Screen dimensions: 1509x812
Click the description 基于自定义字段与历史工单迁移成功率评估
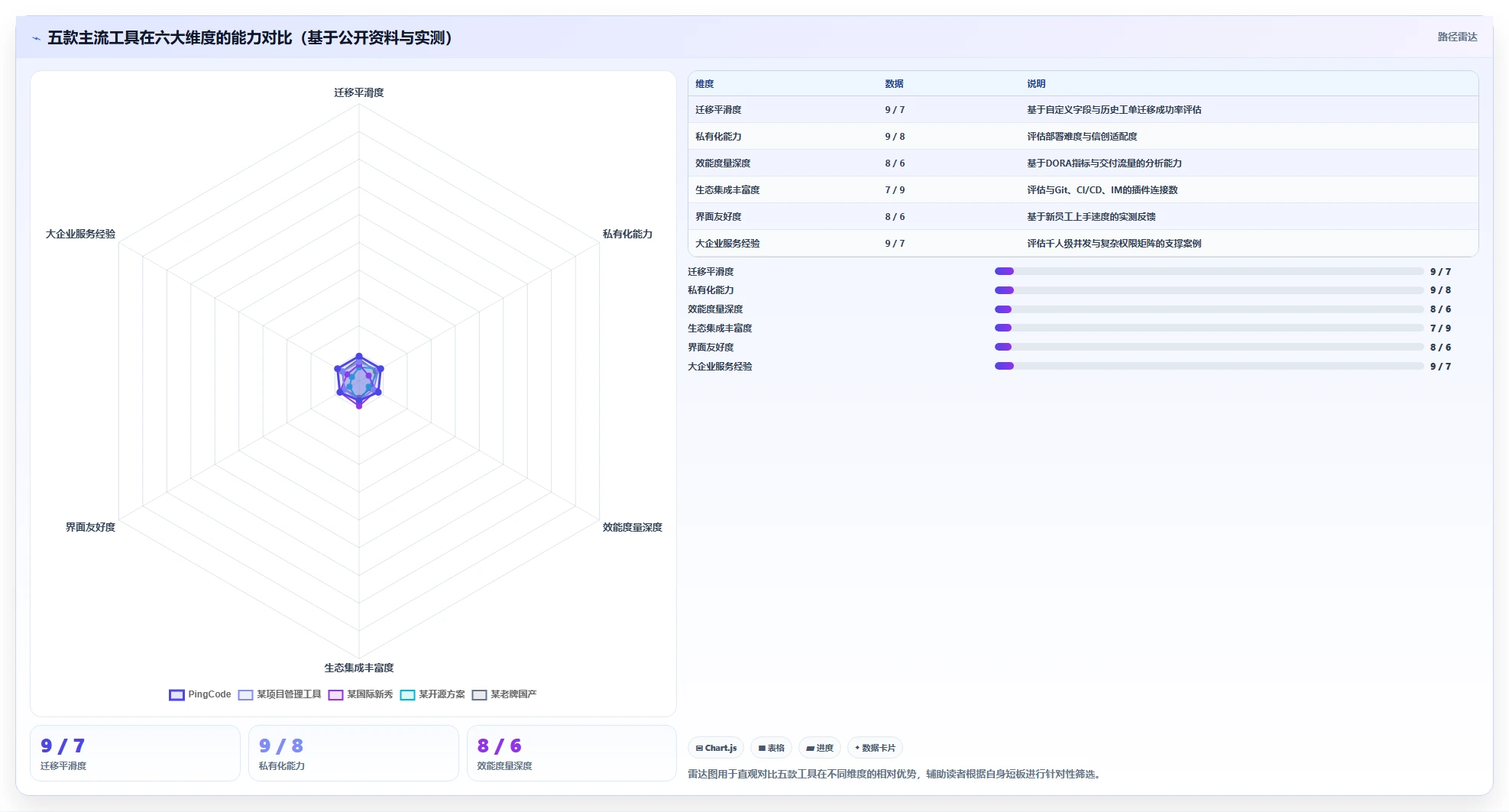1114,110
